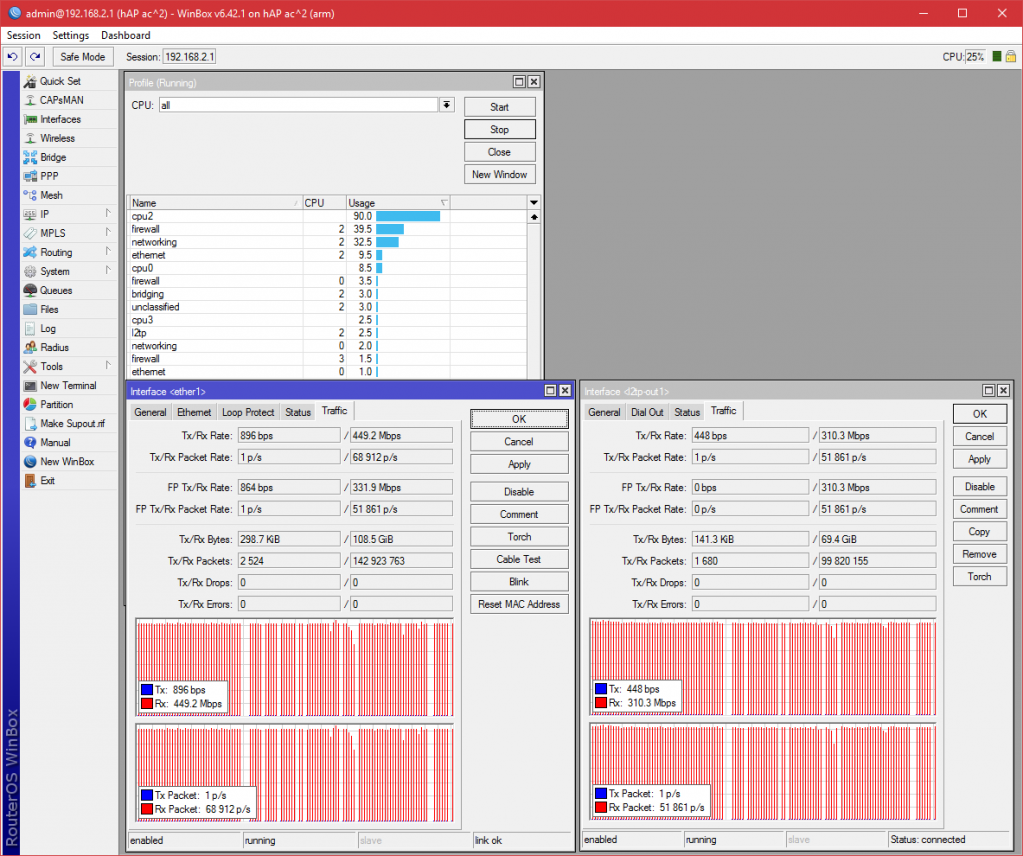This screenshot has width=1023, height=856.
Task: Open the Bridge configuration
Action: point(52,157)
